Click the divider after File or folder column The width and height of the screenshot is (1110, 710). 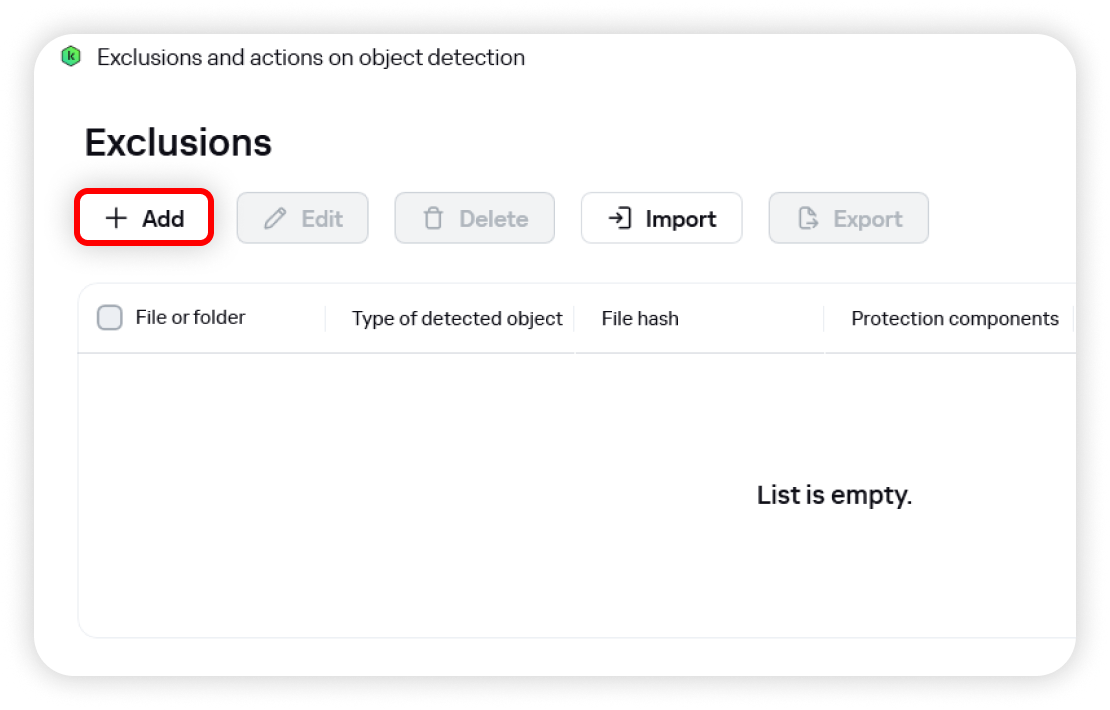[326, 319]
